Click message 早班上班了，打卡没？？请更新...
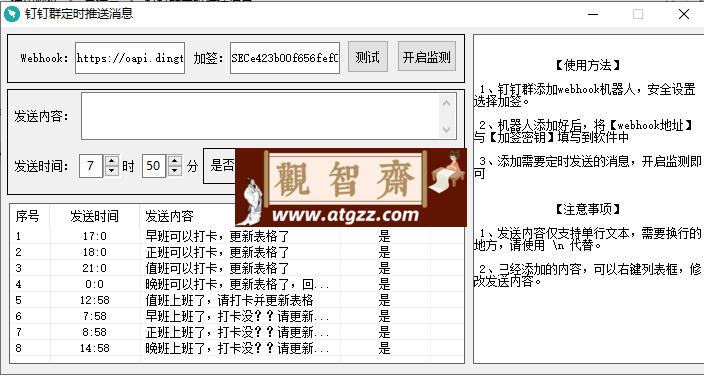This screenshot has width=704, height=375. click(237, 316)
